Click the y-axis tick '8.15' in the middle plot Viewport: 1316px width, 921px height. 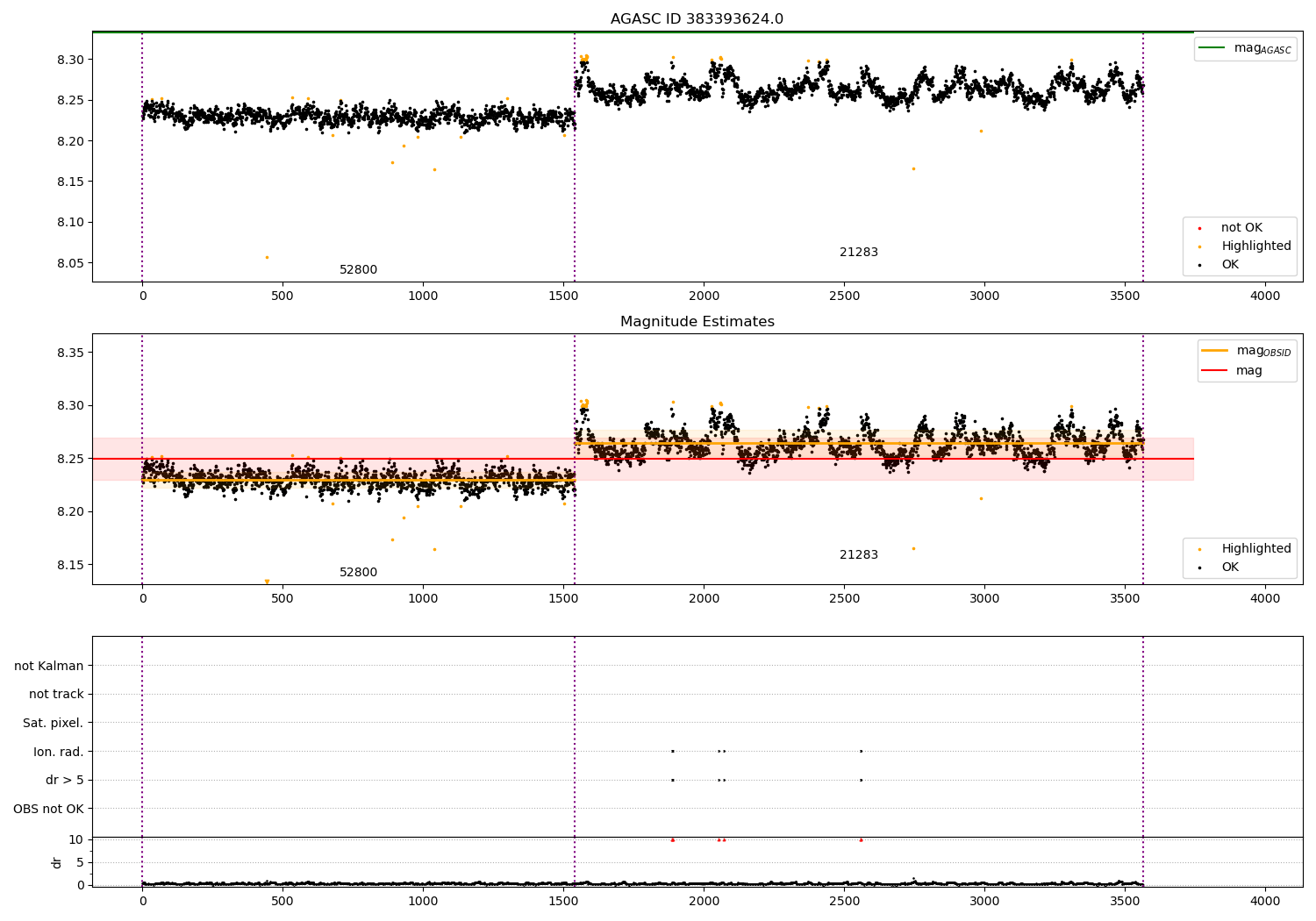[x=70, y=565]
